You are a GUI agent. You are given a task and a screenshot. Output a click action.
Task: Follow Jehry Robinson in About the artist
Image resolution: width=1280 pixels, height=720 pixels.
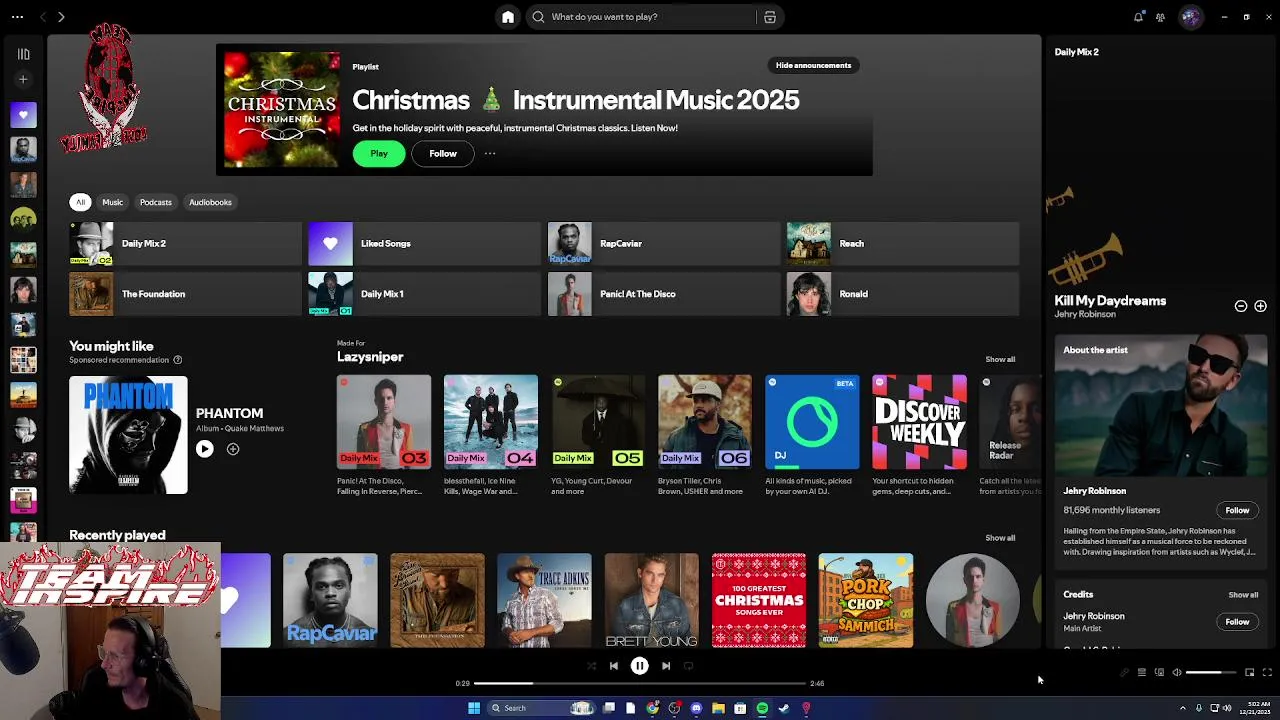click(x=1237, y=511)
